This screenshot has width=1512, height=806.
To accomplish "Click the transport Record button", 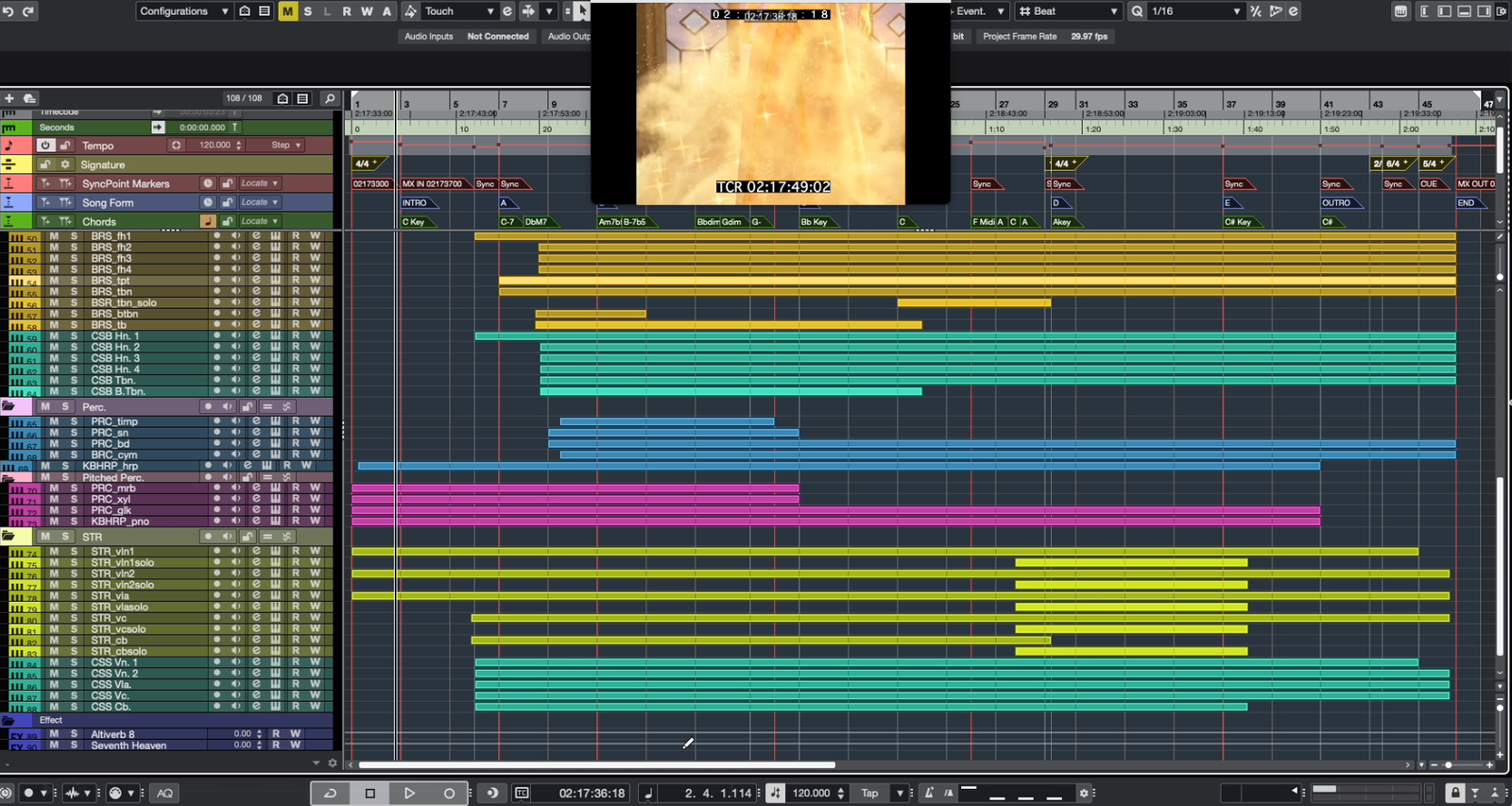I will (449, 793).
